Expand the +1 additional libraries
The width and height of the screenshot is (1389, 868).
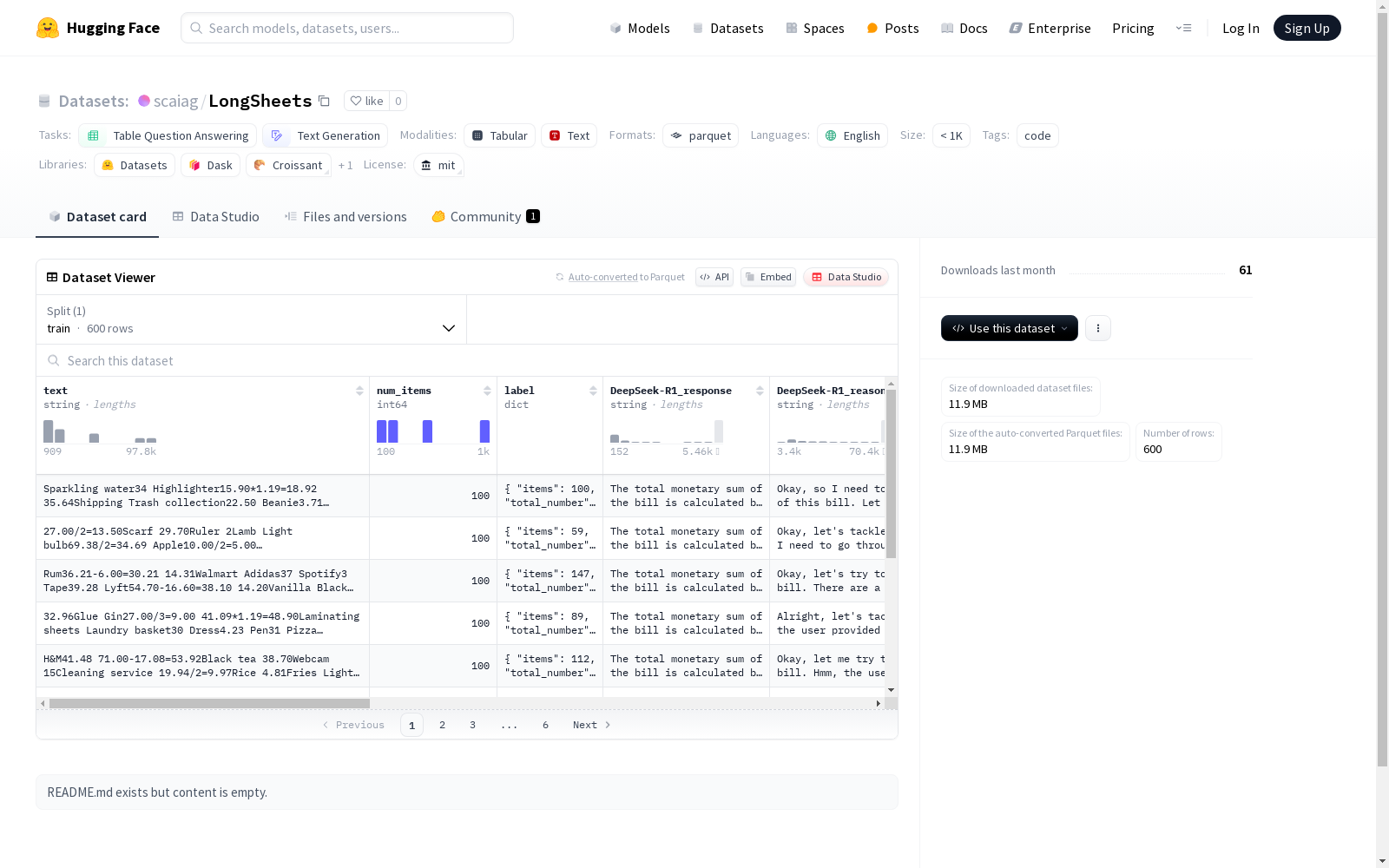pyautogui.click(x=346, y=165)
